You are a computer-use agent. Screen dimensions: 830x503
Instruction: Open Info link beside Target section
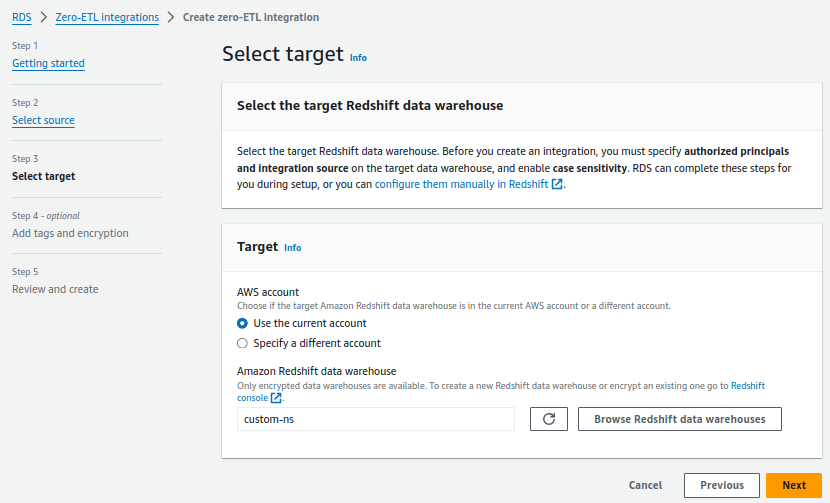[x=292, y=248]
